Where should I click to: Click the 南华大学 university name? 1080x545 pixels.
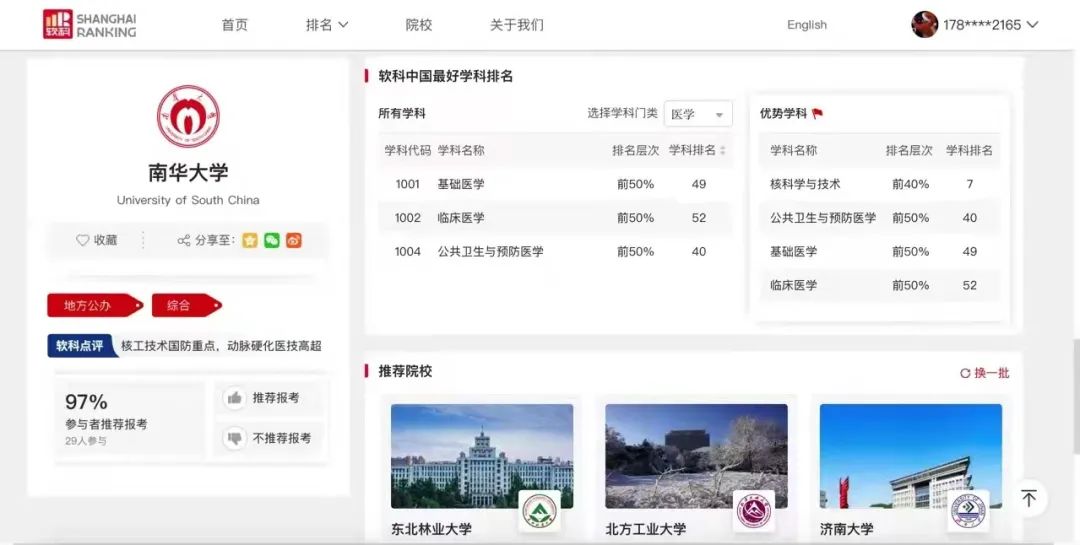click(188, 172)
